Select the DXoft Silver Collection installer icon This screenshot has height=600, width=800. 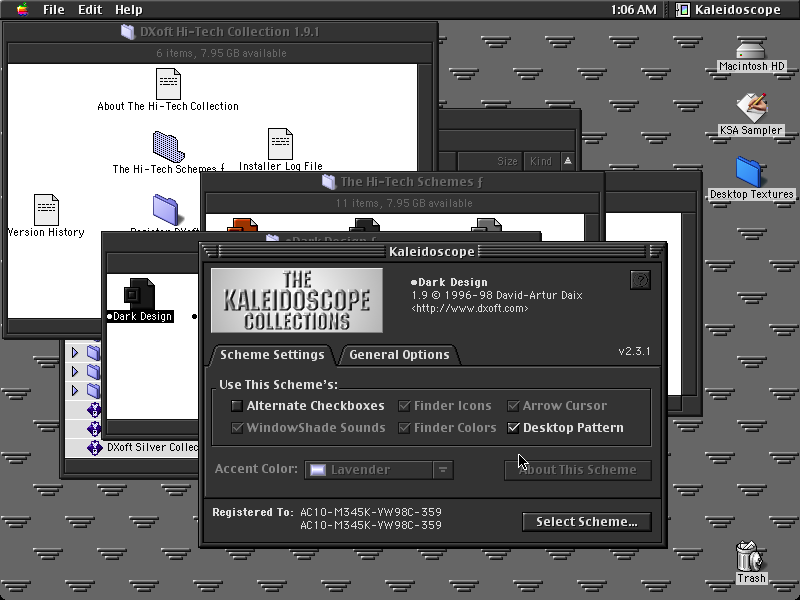click(x=94, y=447)
